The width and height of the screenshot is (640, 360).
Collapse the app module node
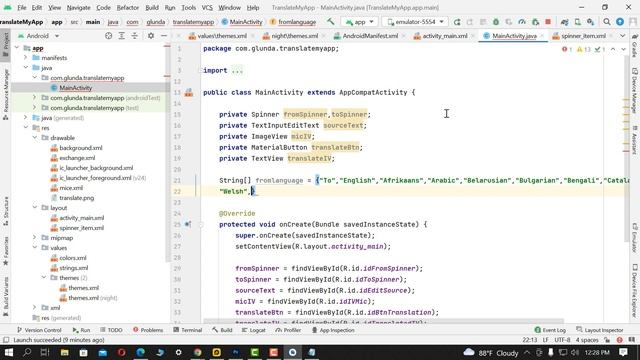point(17,48)
